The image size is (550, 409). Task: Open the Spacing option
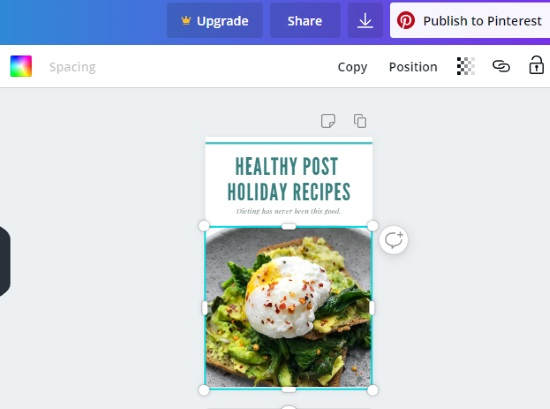(72, 67)
